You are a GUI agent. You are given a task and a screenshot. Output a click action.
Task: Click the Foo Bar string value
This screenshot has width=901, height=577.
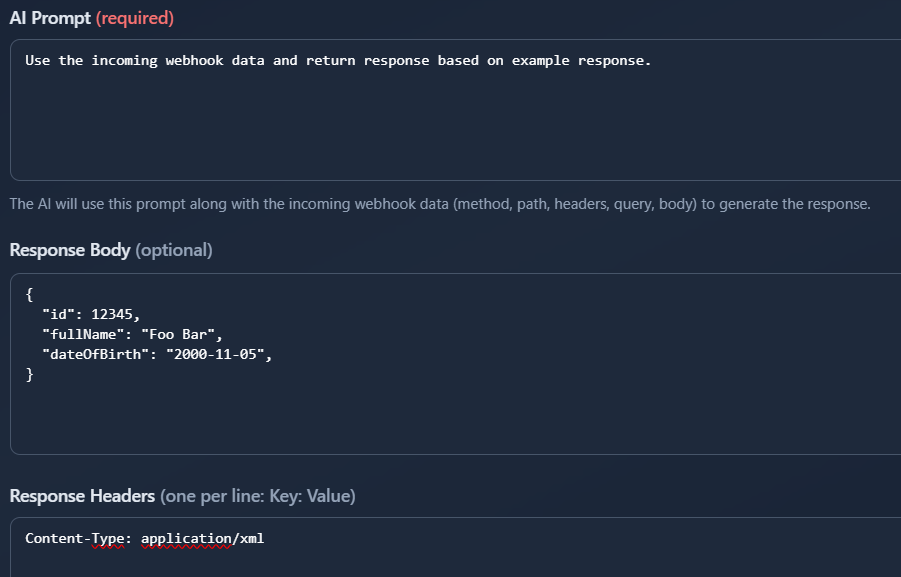[180, 334]
